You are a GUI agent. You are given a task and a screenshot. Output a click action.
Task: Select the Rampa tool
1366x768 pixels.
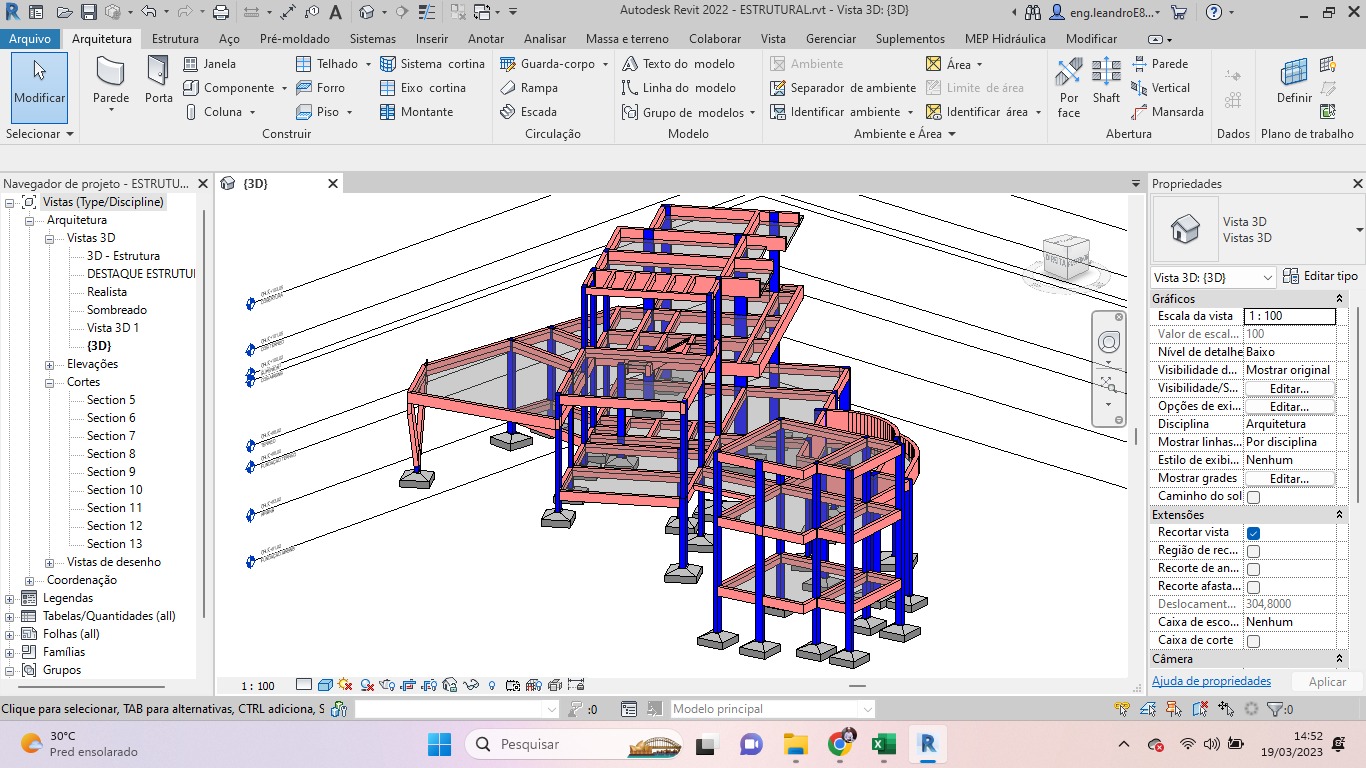click(x=529, y=88)
